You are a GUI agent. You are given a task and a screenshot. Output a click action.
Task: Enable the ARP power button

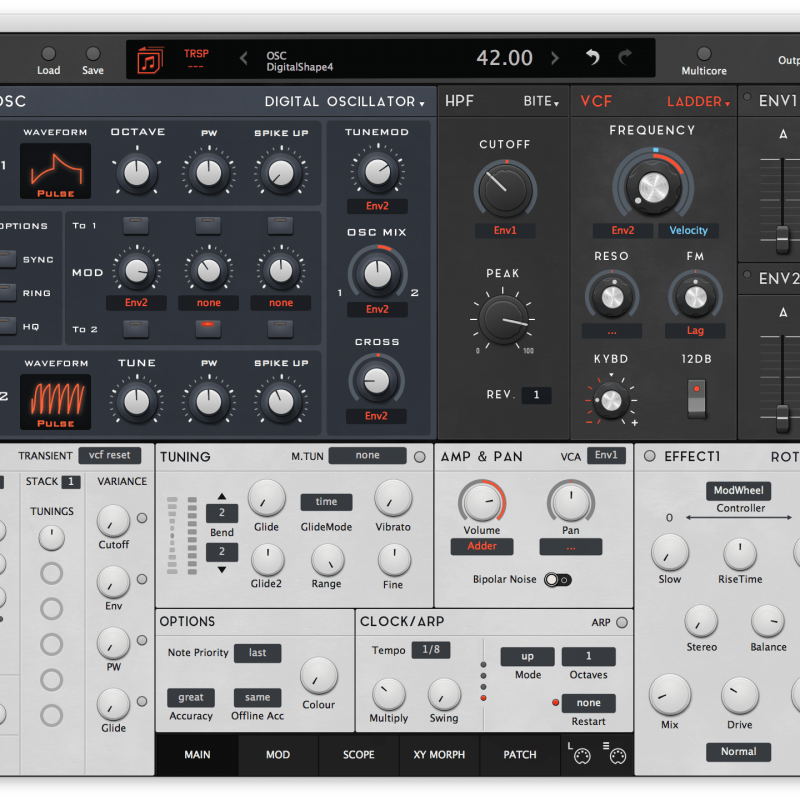click(x=622, y=623)
